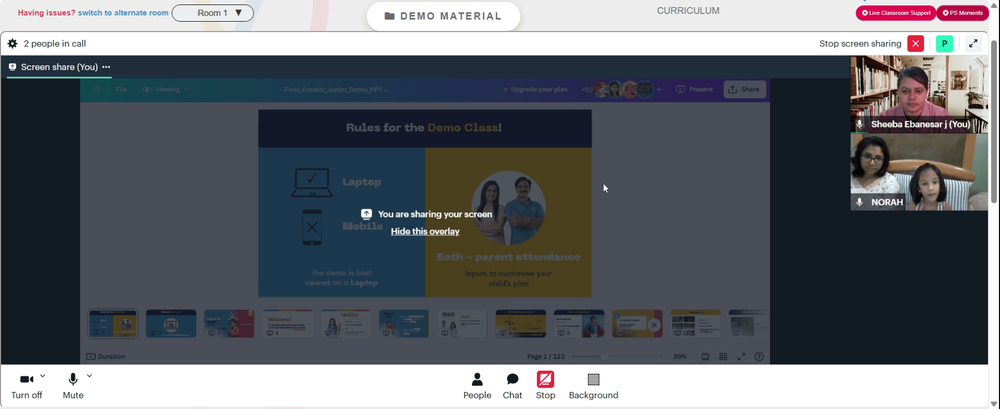Image resolution: width=1000 pixels, height=409 pixels.
Task: Select NORAH video tile
Action: (x=919, y=172)
